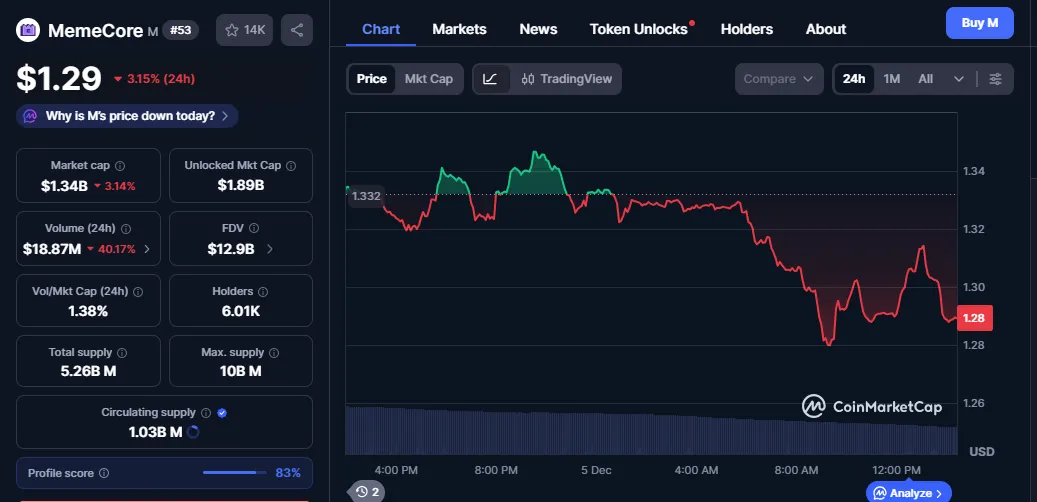Click the 5.26B M total supply value

[88, 371]
